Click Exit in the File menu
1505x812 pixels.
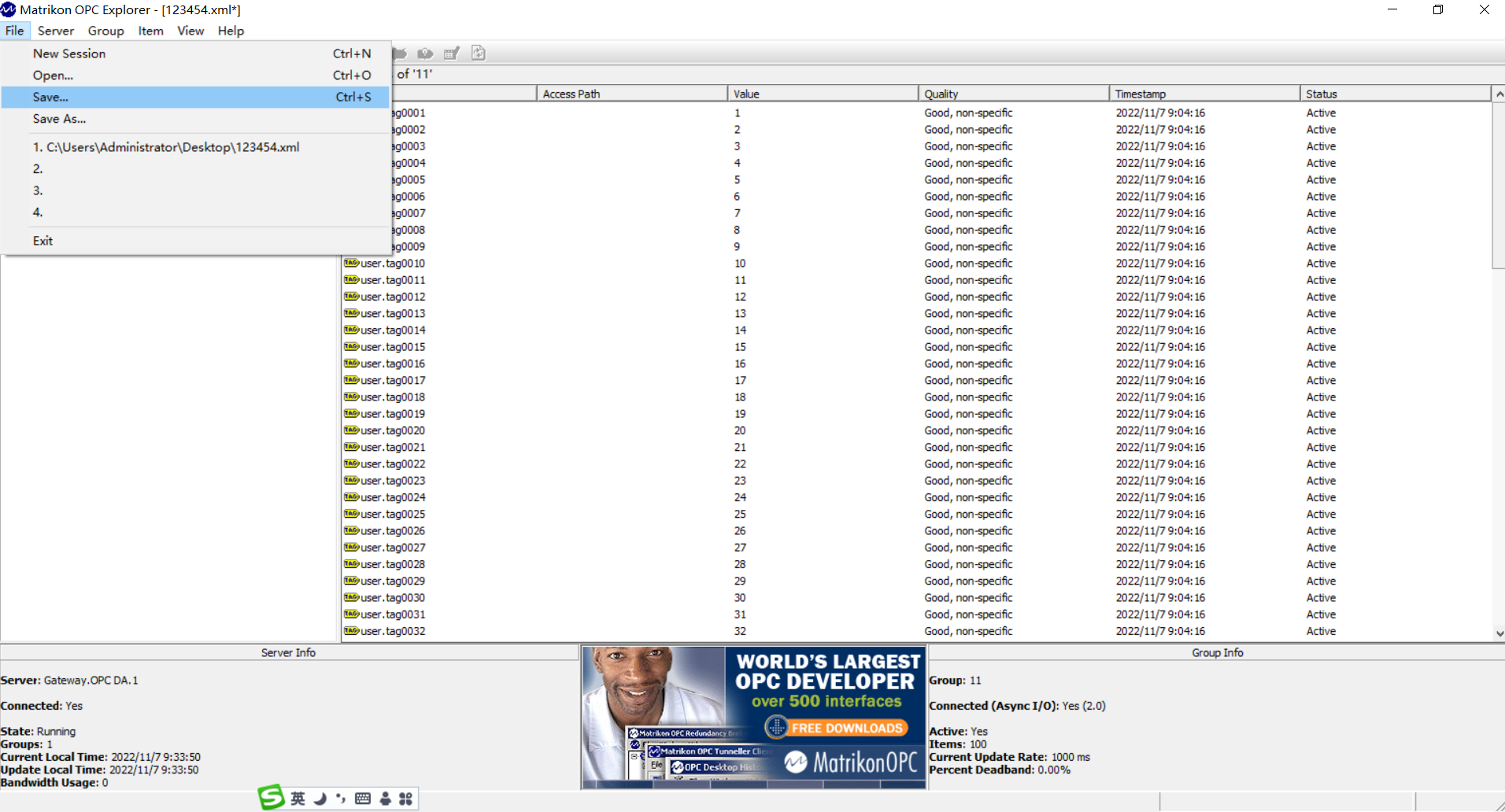195,241
